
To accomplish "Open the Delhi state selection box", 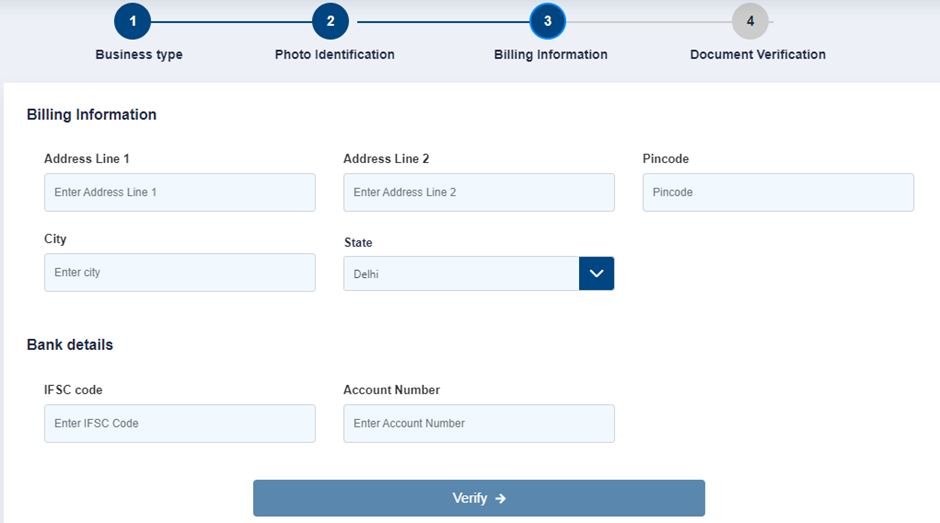I will click(x=461, y=273).
